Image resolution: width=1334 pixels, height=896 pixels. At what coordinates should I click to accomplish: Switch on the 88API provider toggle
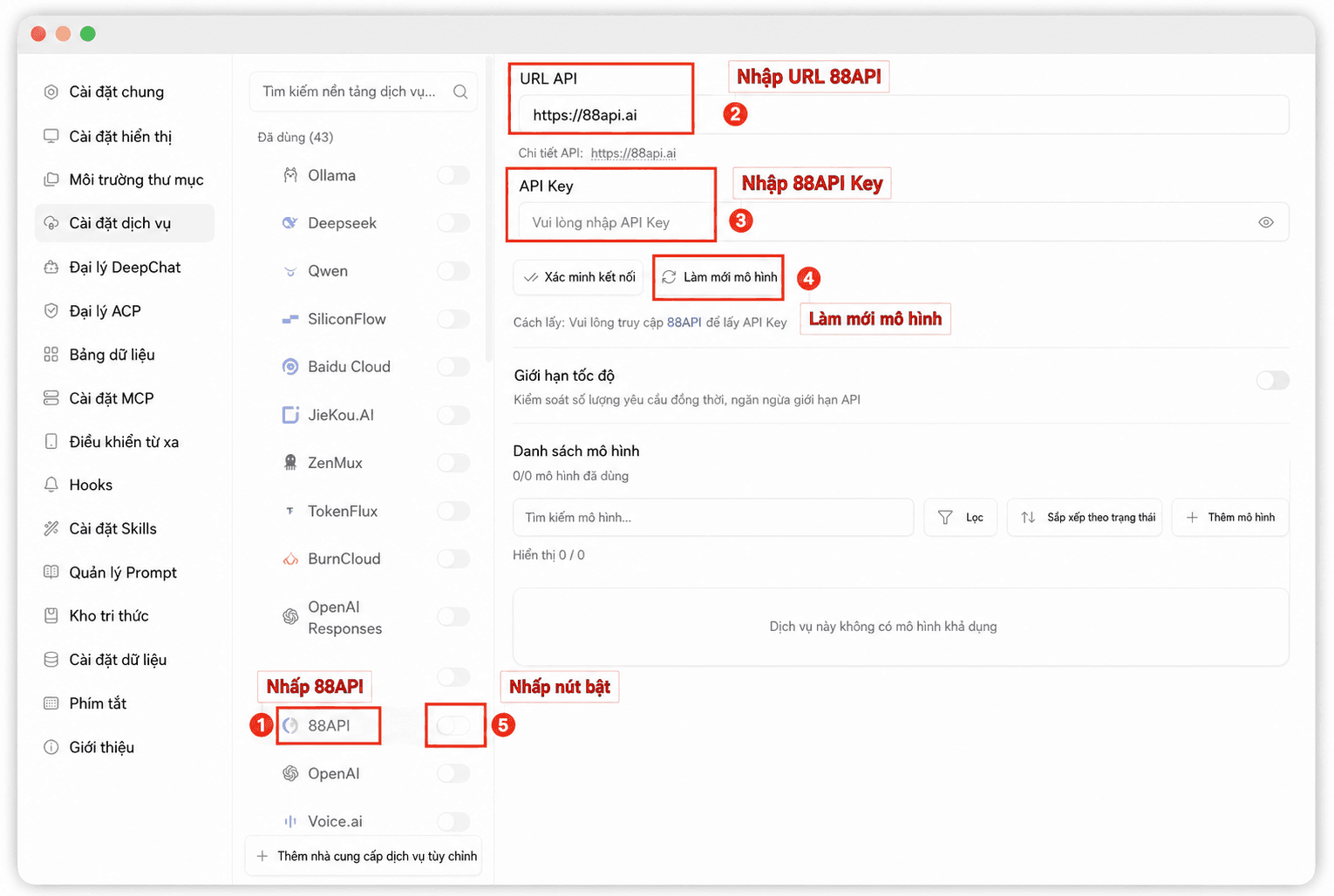[x=453, y=725]
